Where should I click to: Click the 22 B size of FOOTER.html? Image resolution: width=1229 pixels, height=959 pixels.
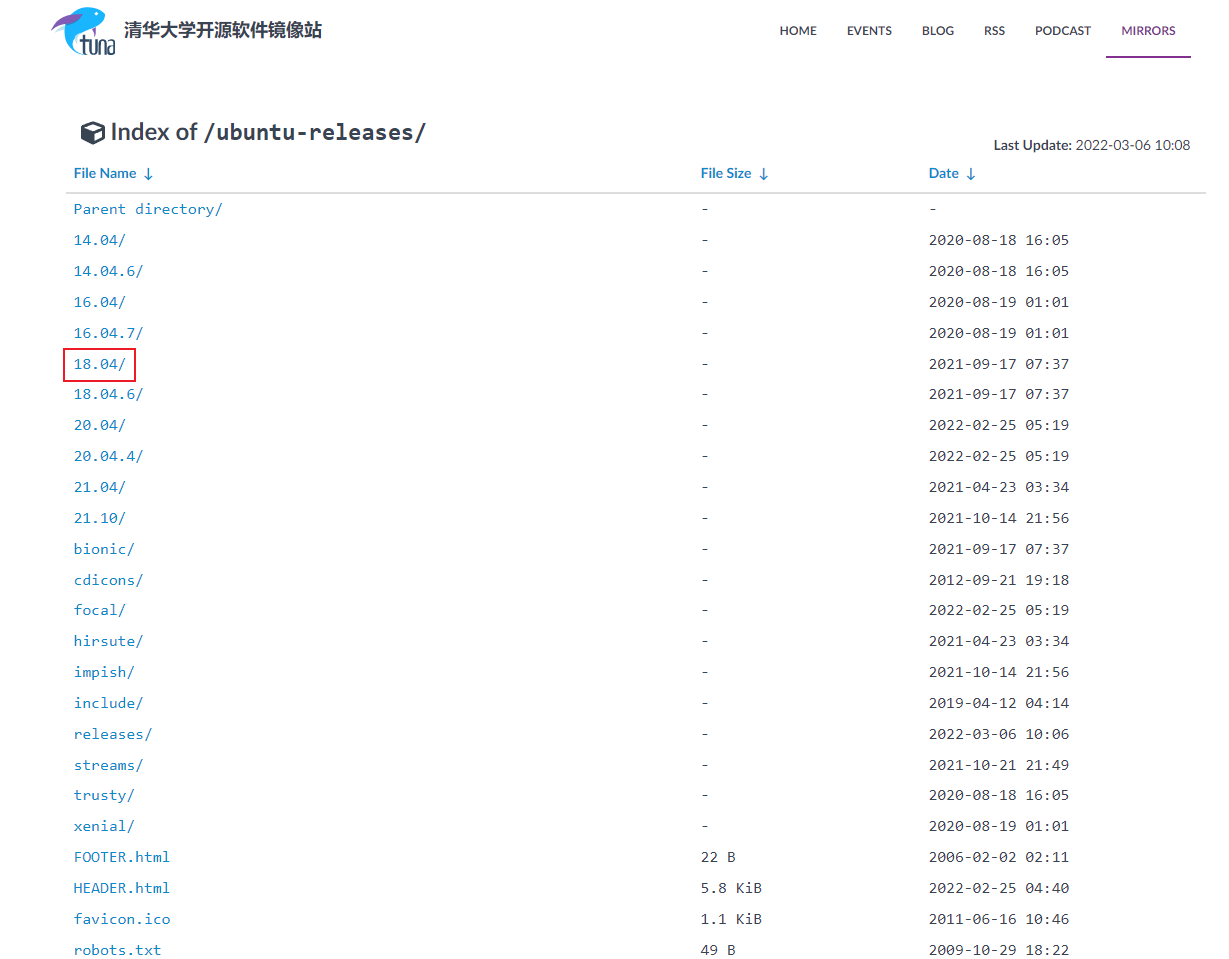click(718, 857)
